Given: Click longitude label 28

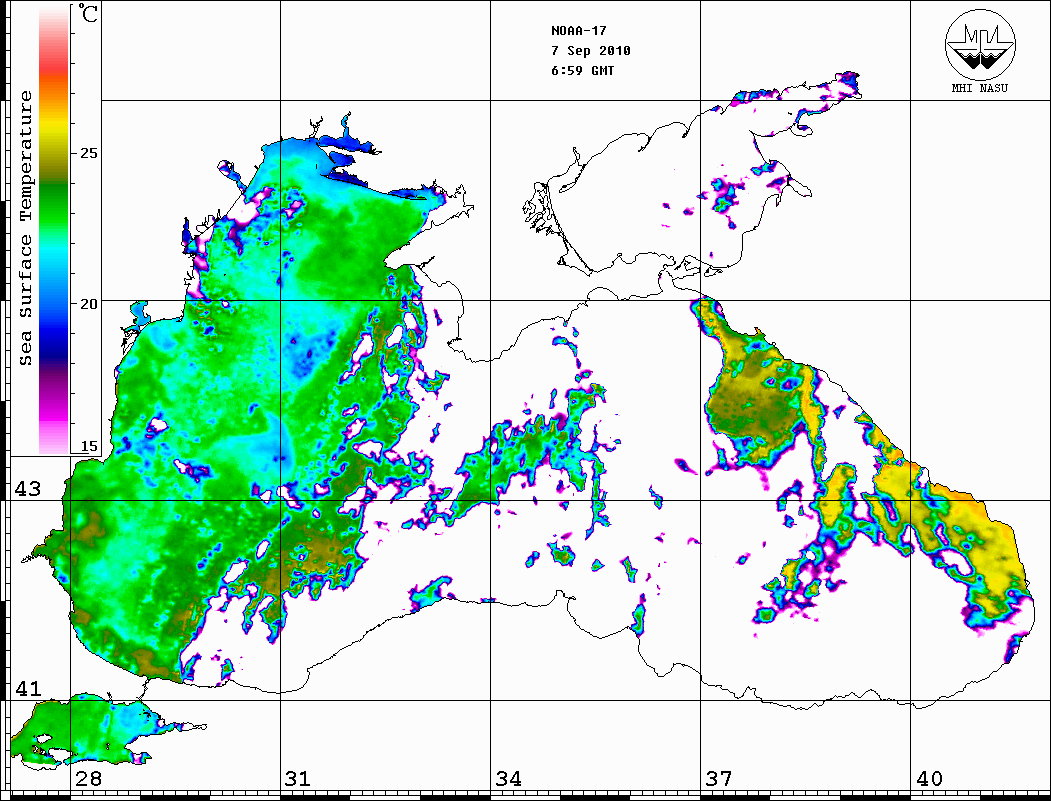Looking at the screenshot, I should coord(88,778).
